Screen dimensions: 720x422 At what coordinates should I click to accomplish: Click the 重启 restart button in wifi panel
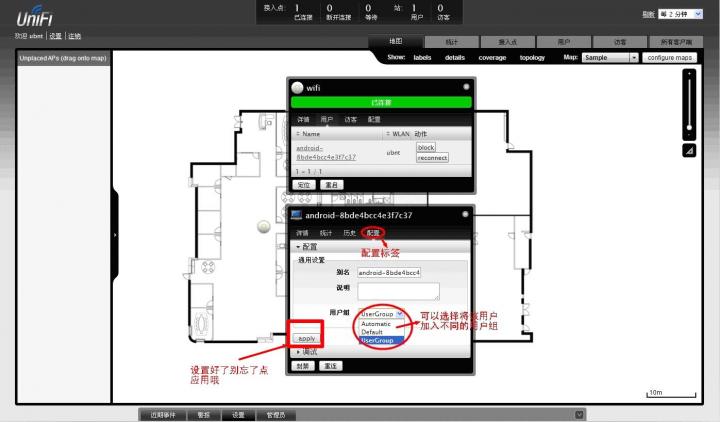(x=332, y=185)
